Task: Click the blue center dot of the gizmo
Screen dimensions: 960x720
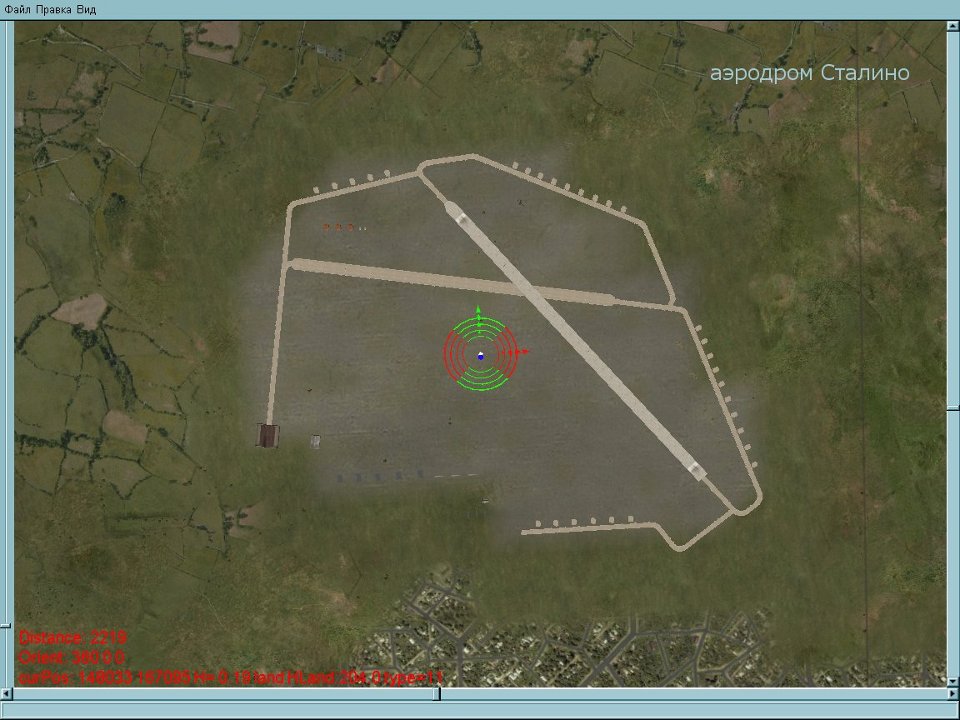Action: [x=481, y=356]
